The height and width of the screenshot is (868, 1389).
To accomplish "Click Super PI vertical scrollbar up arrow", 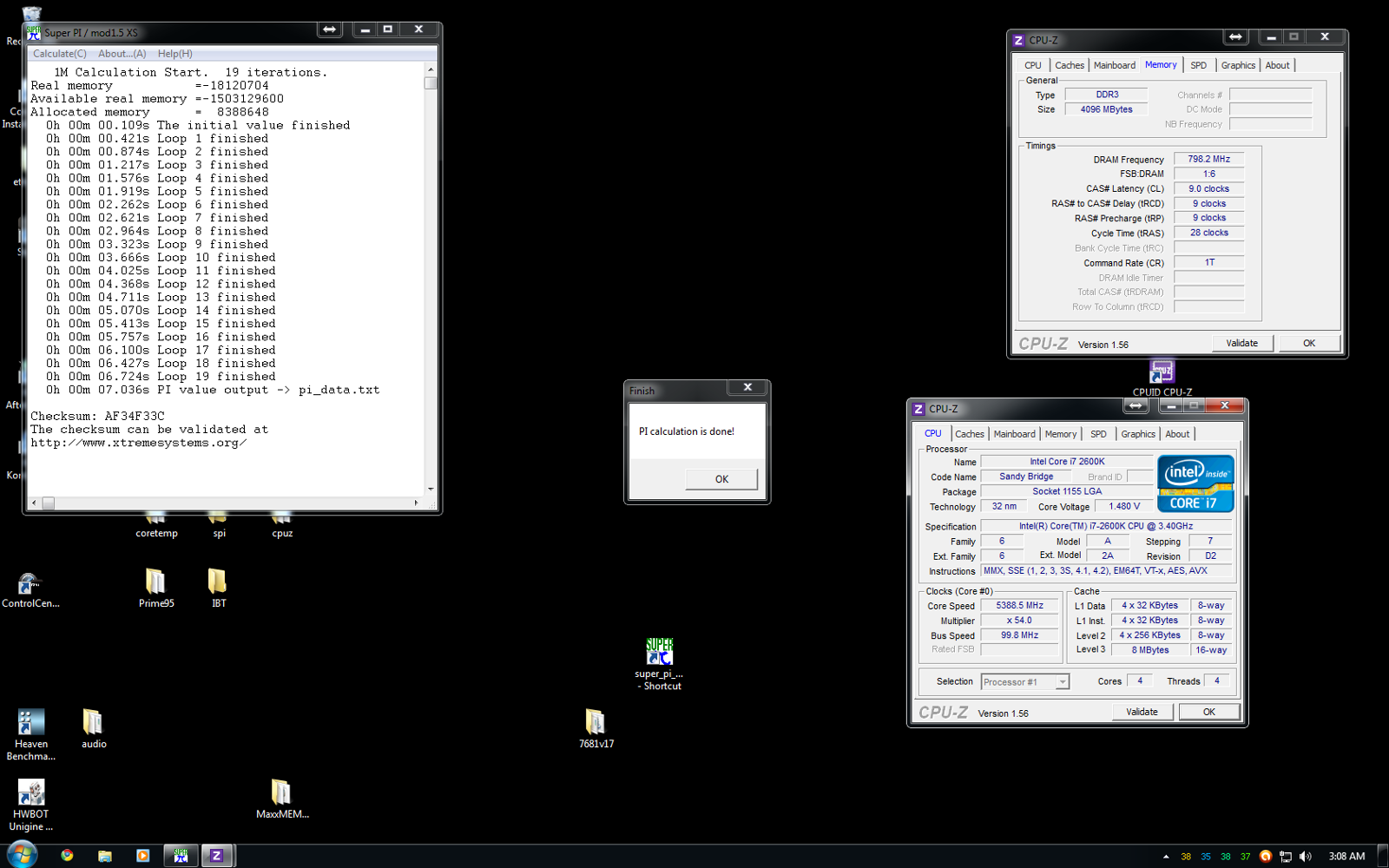I will click(431, 69).
